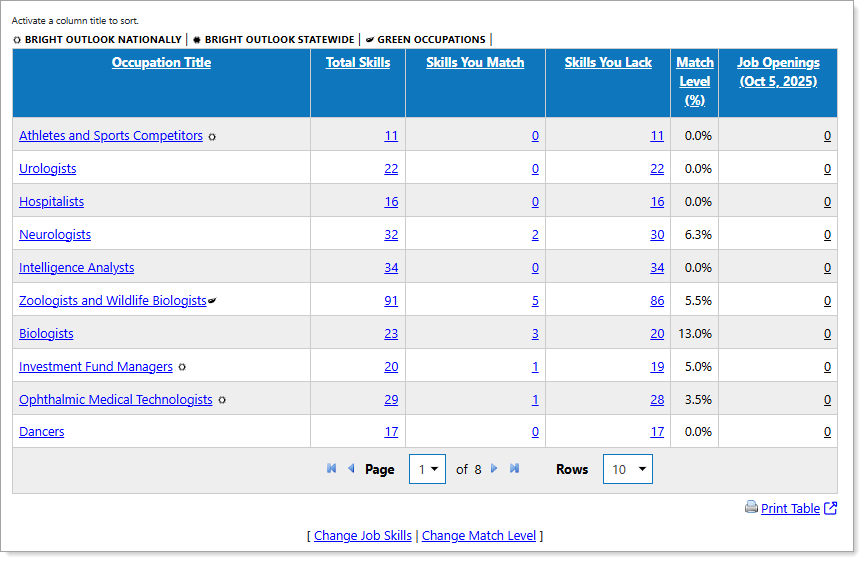Click the Change Match Level link
This screenshot has width=864, height=562.
tap(479, 536)
